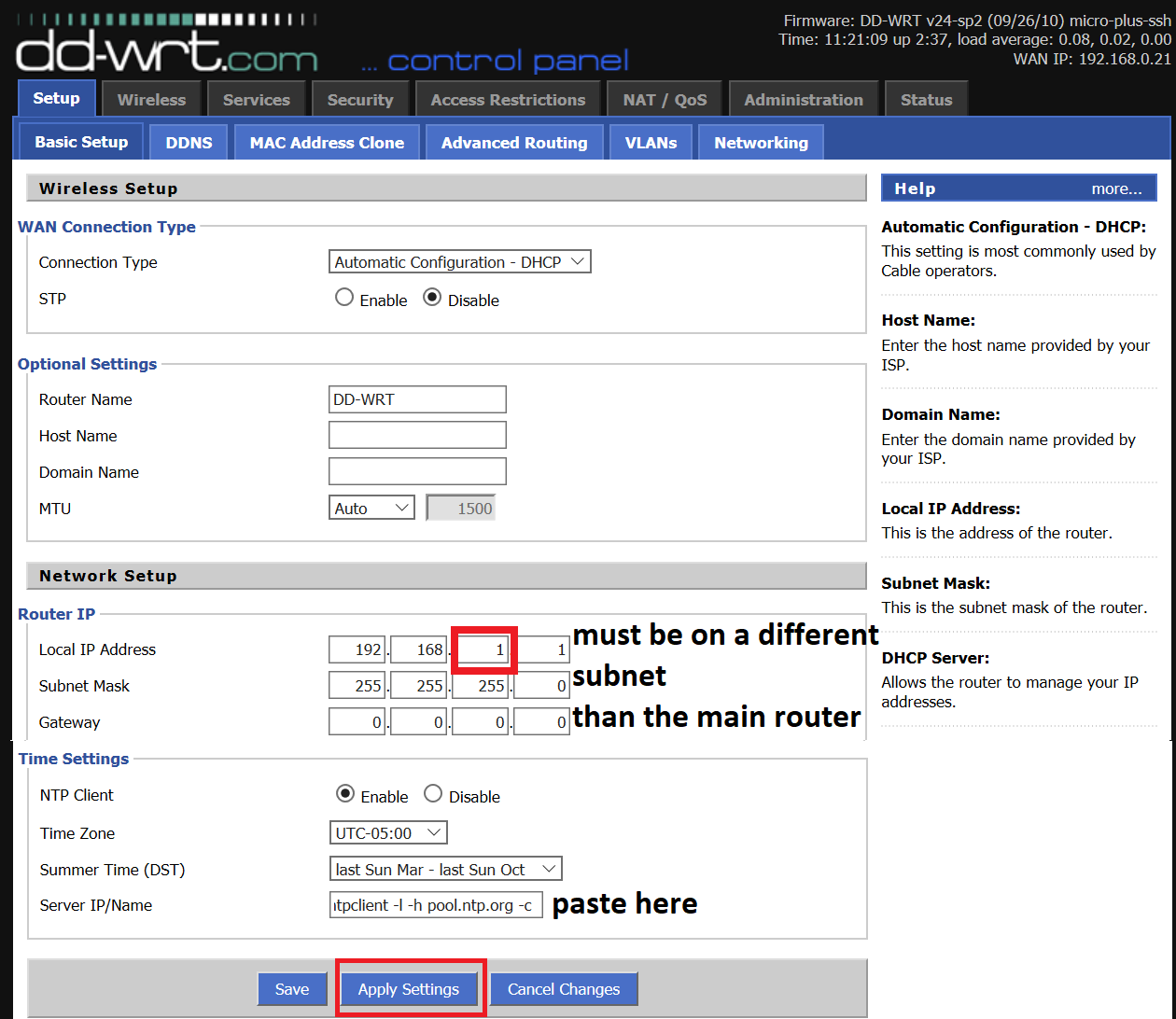The image size is (1176, 1019).
Task: Click the Time and load average status line
Action: [975, 39]
